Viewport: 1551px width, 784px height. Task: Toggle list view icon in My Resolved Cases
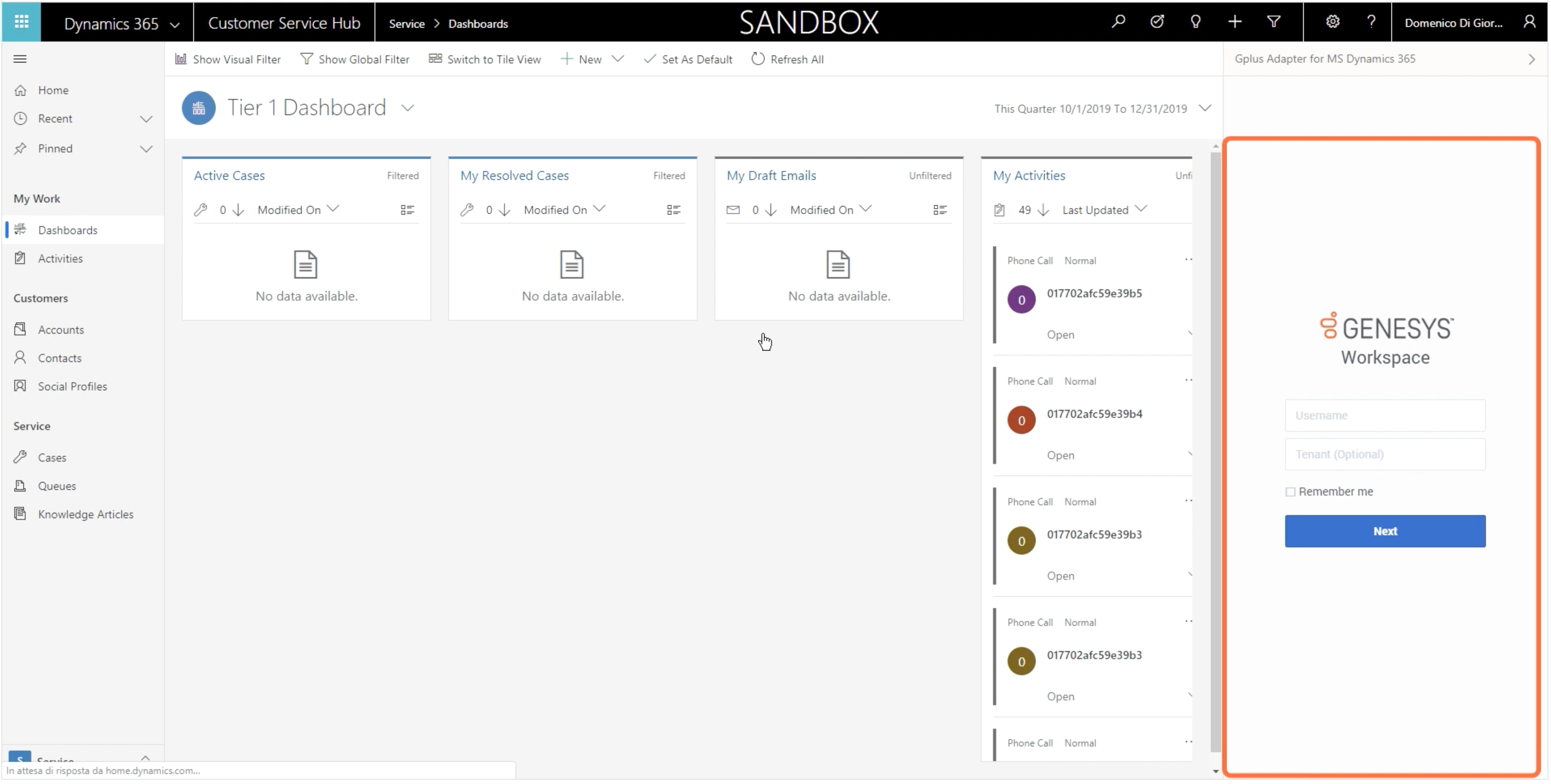[x=674, y=209]
